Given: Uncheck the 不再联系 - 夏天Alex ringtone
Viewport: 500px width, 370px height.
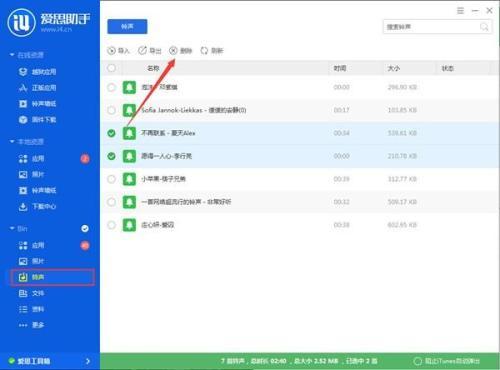Looking at the screenshot, I should click(111, 133).
